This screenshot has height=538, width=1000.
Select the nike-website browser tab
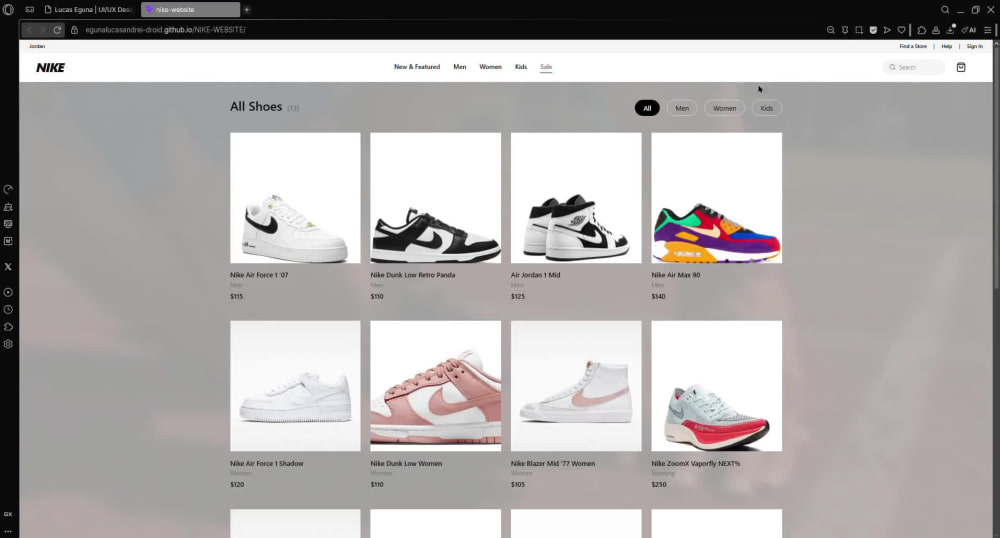click(x=190, y=10)
